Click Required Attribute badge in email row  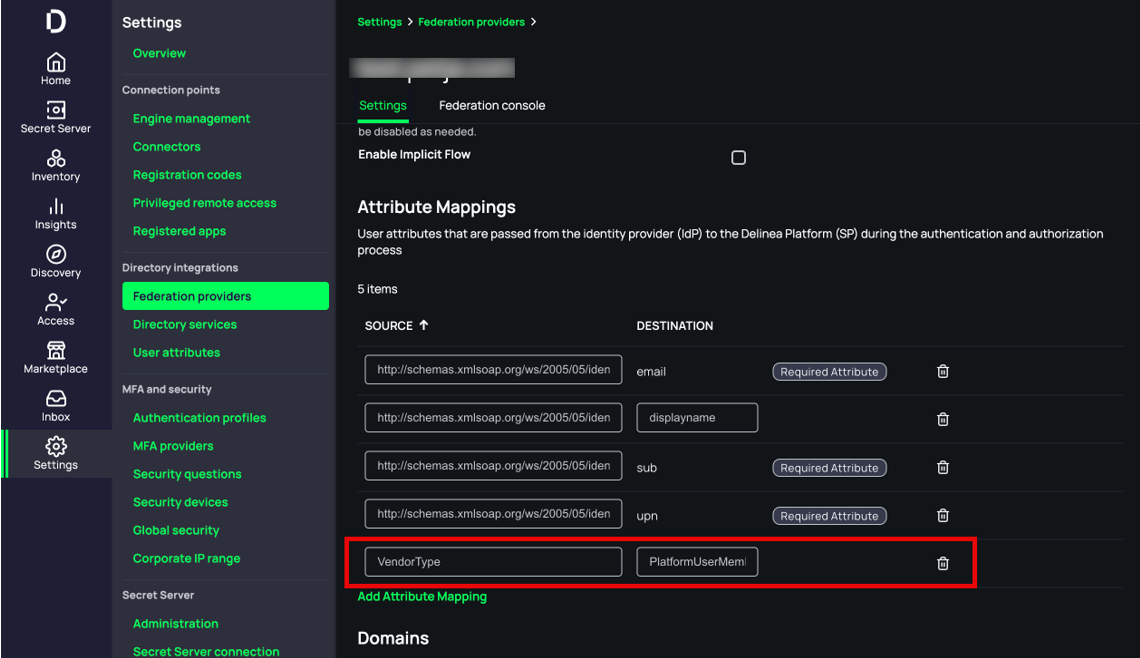click(x=830, y=372)
